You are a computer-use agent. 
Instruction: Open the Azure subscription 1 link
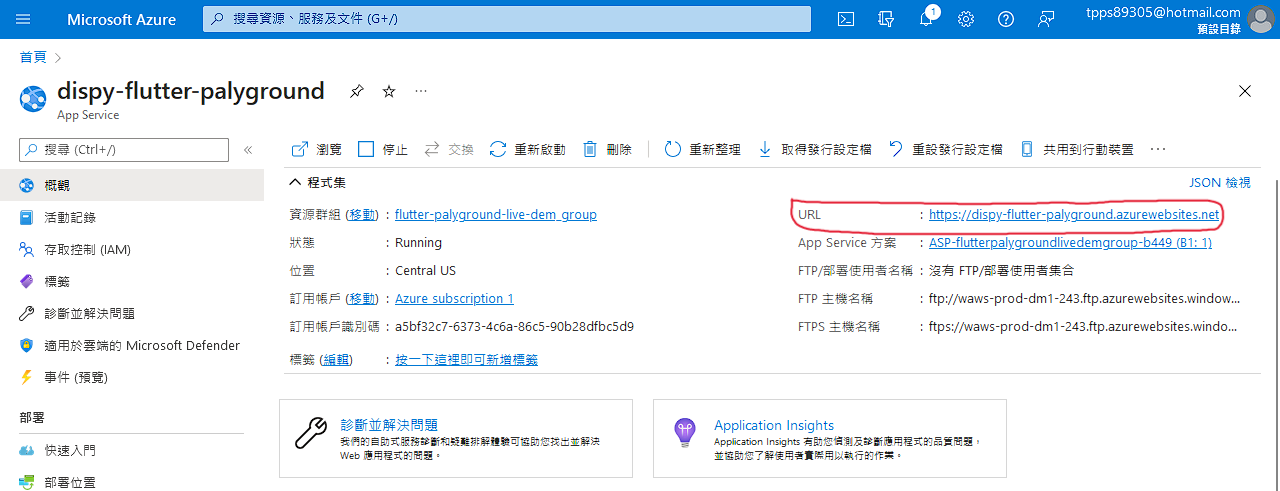(x=454, y=298)
